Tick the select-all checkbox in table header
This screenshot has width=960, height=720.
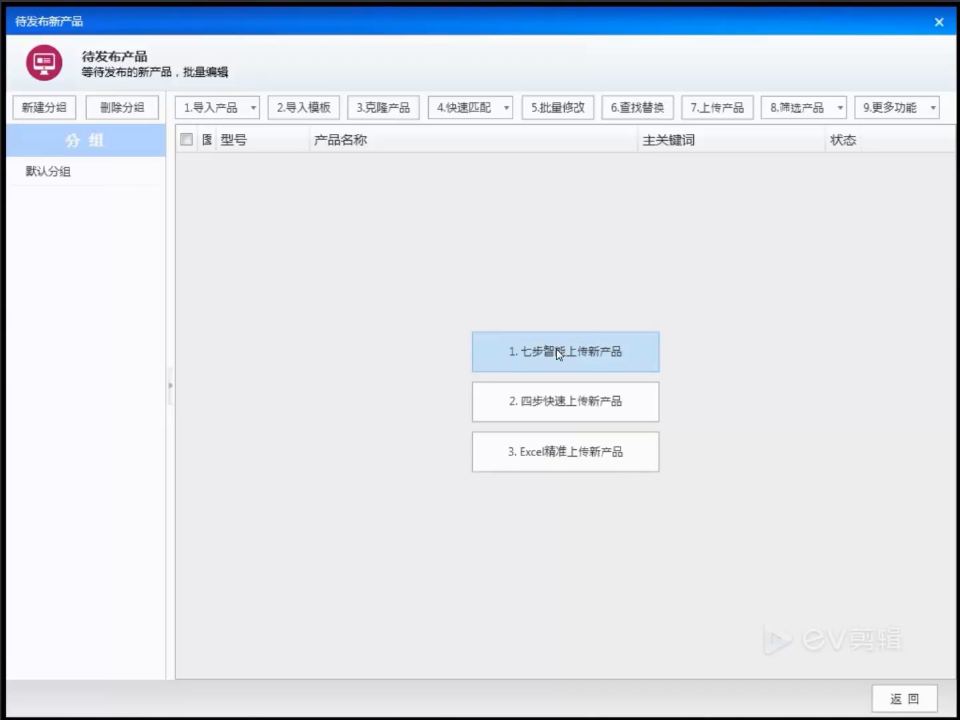[x=187, y=140]
